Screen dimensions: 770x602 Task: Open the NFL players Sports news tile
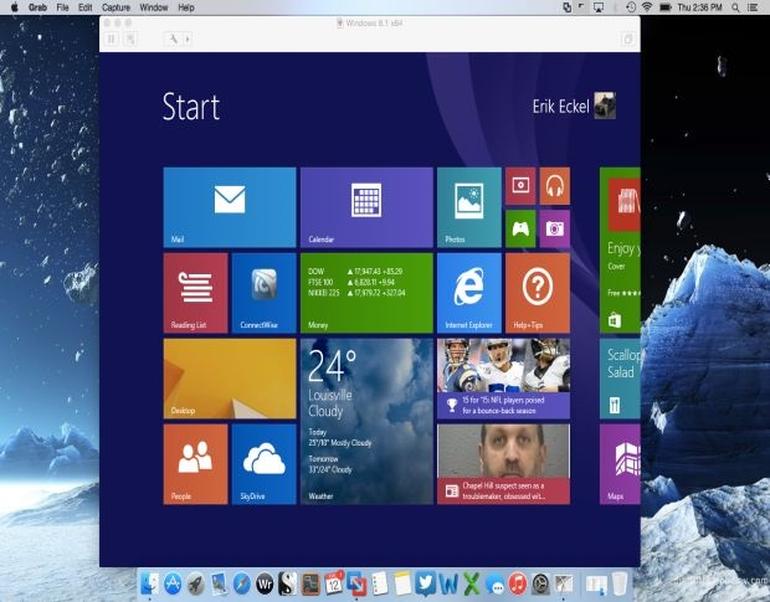(503, 379)
